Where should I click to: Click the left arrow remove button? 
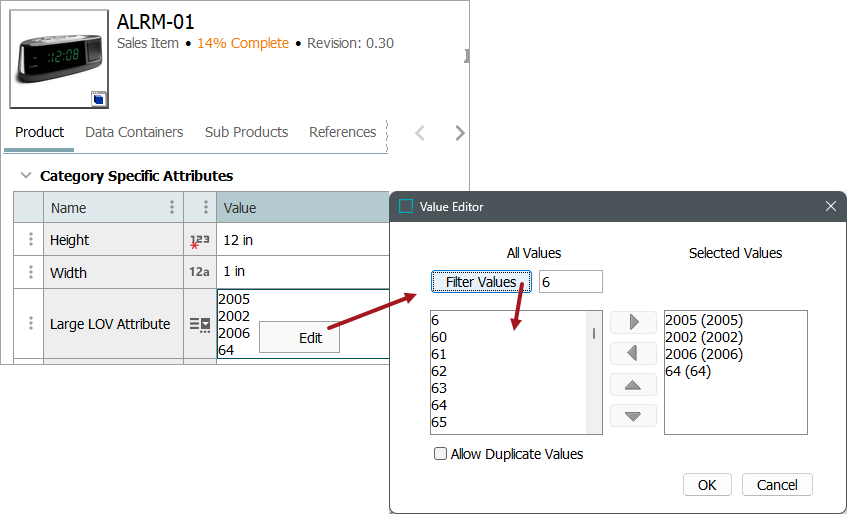[633, 353]
